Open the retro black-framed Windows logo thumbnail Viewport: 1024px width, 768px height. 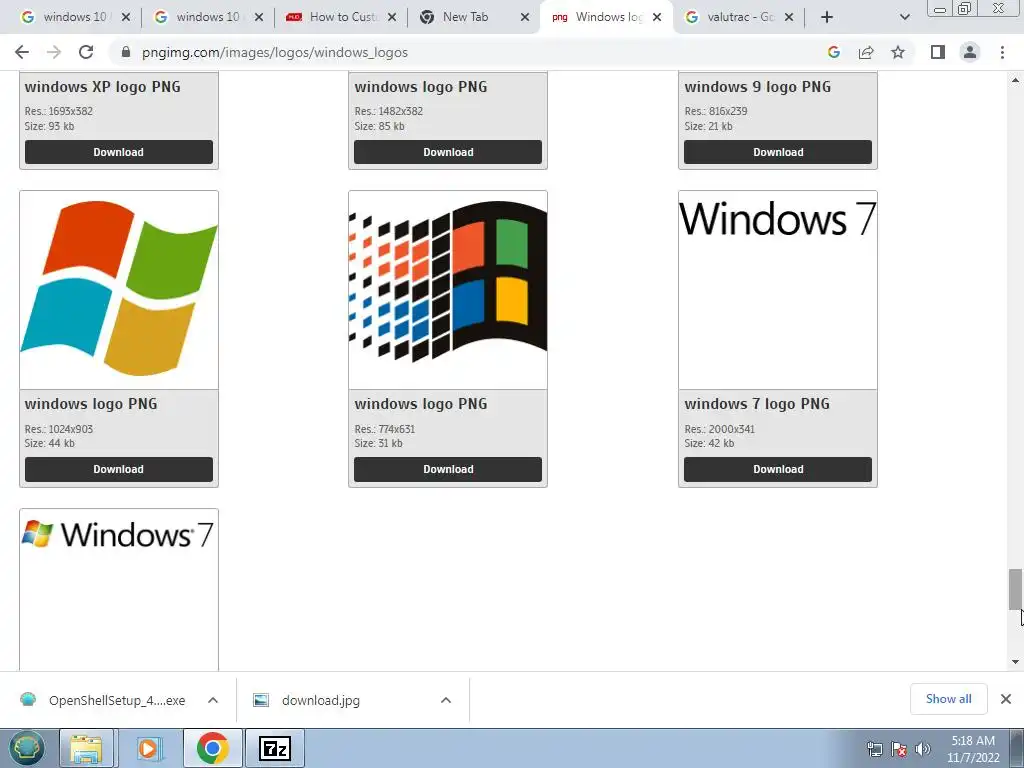click(448, 290)
